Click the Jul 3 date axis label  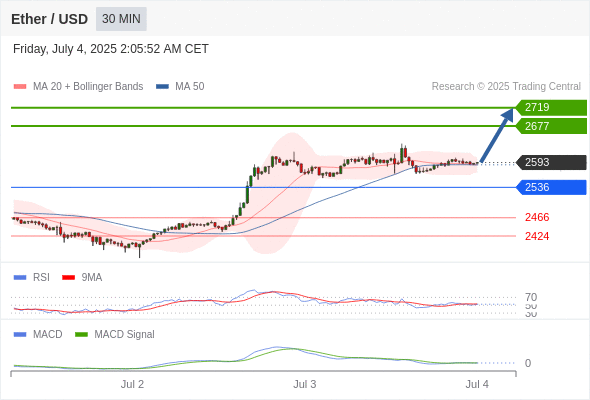coord(304,384)
